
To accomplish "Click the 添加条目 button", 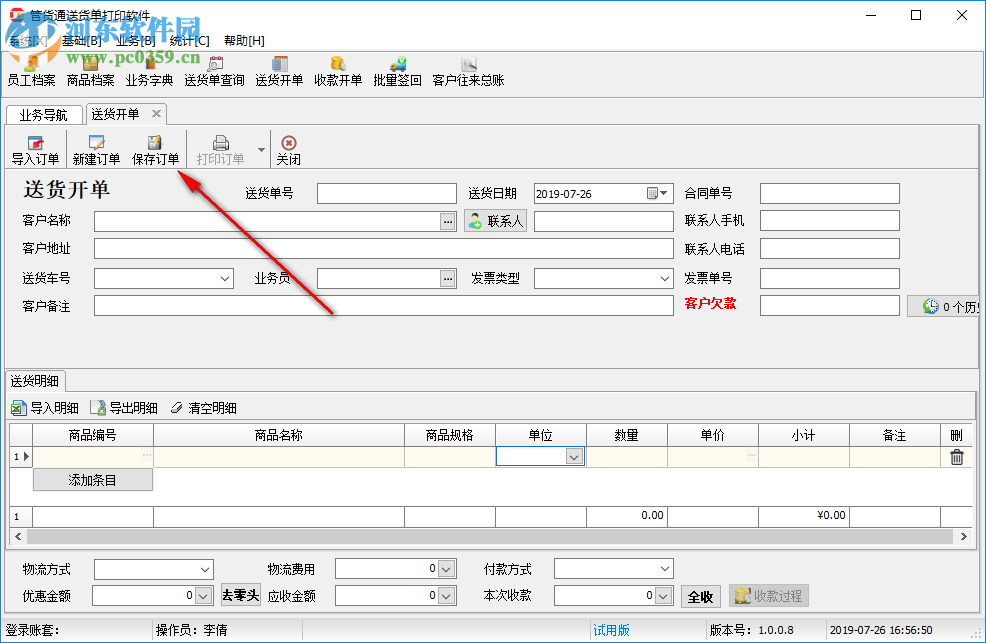I will 92,480.
